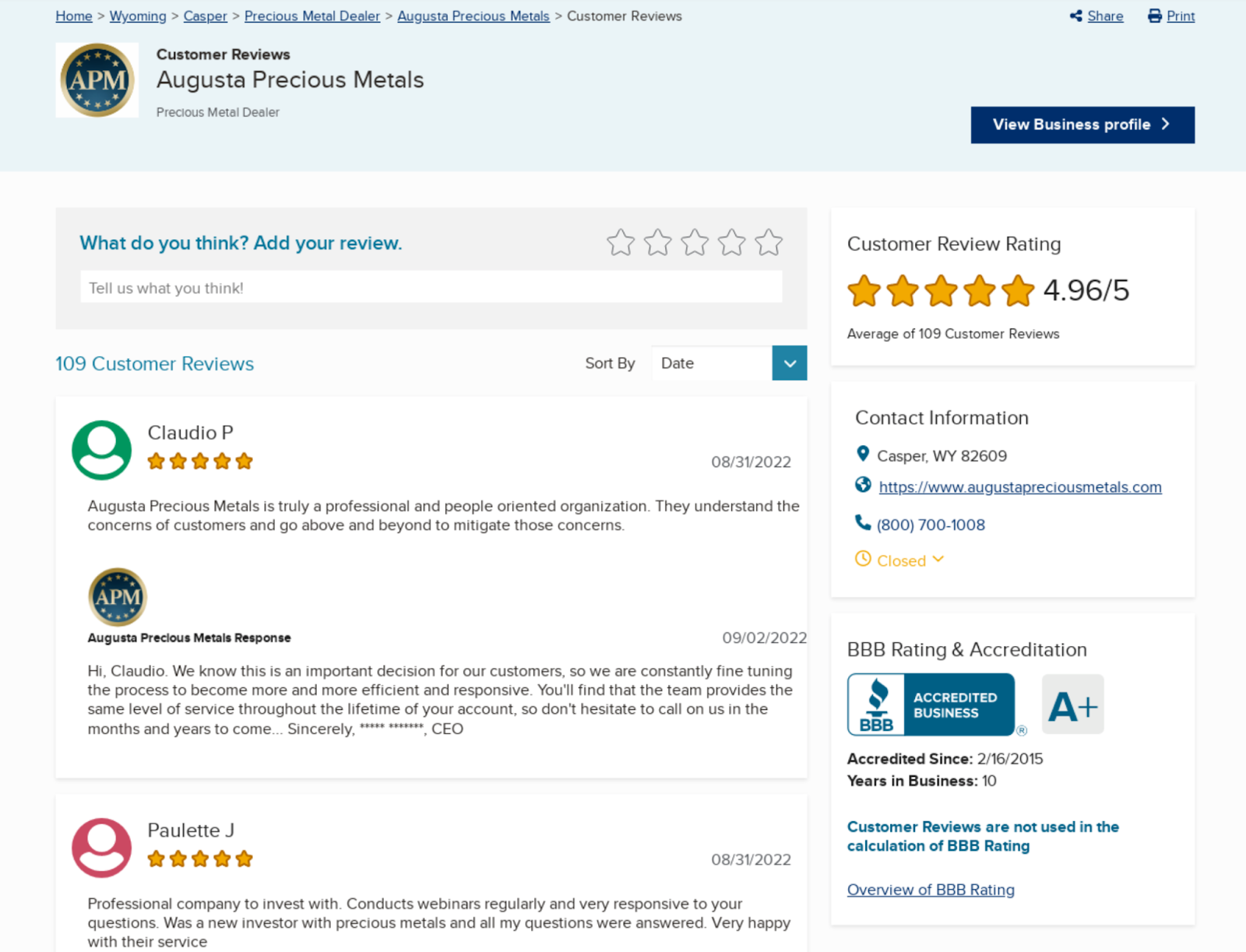
Task: Click the Years in Business: 10 text
Action: (922, 781)
